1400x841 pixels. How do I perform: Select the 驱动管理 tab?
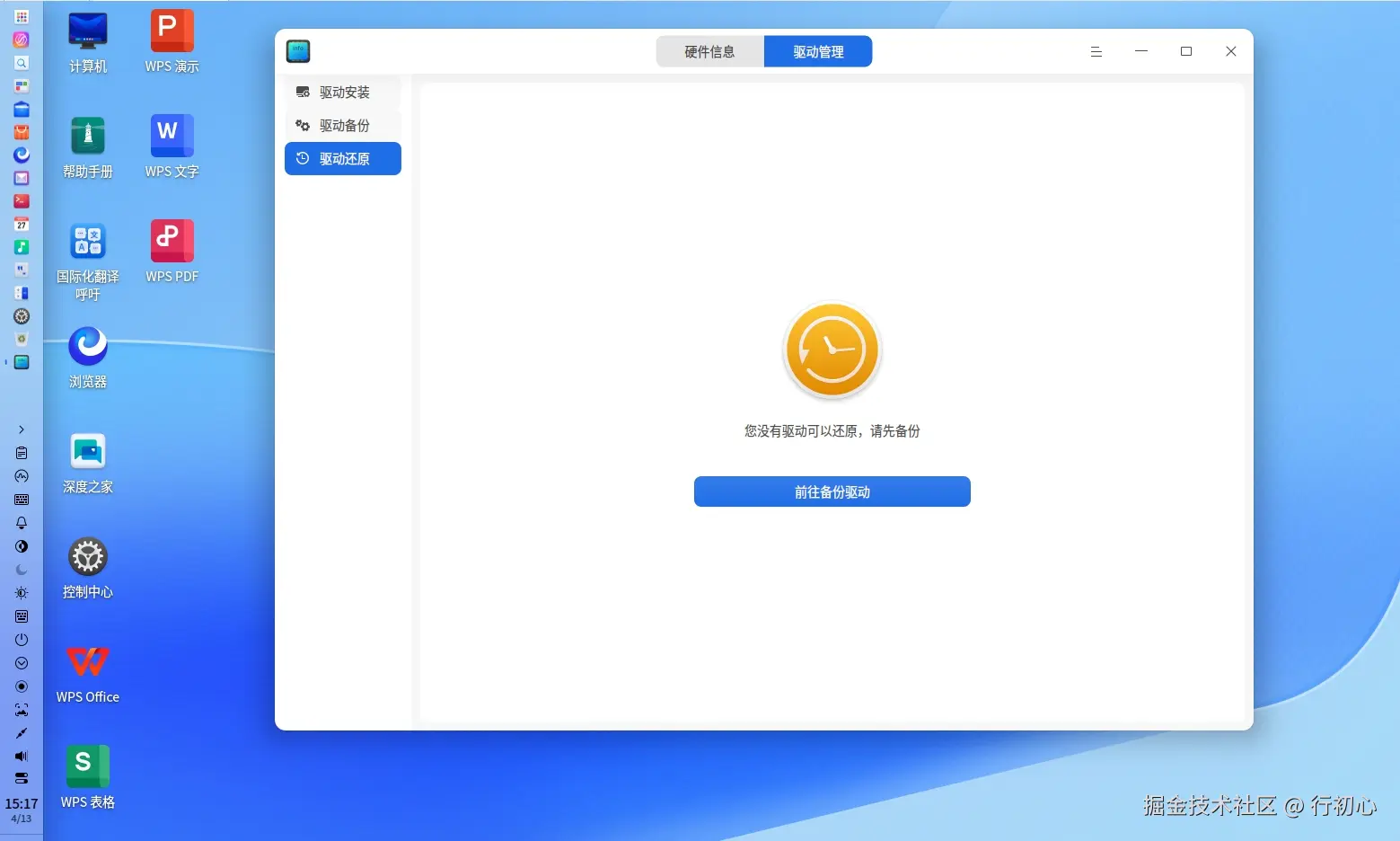coord(818,51)
